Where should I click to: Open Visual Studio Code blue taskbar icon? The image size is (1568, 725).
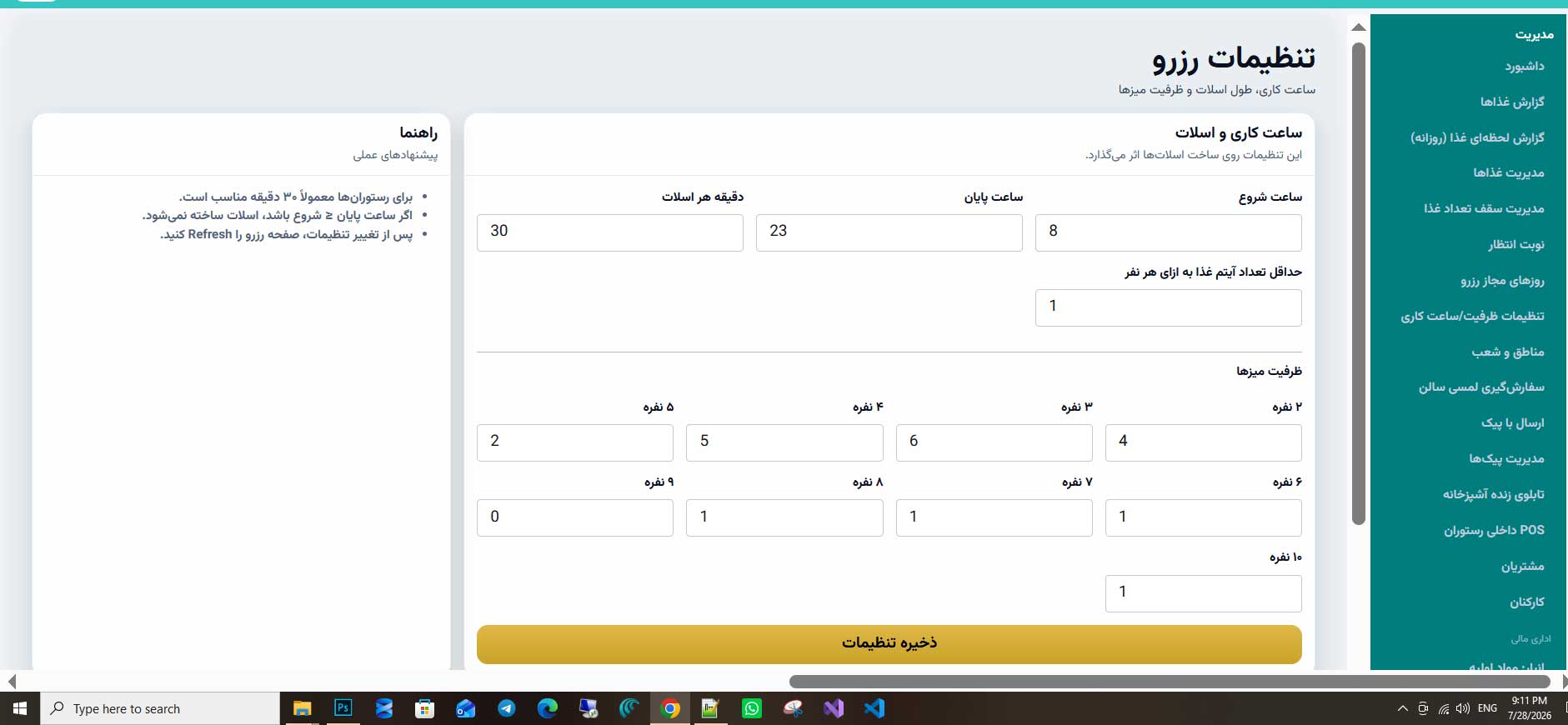[874, 708]
